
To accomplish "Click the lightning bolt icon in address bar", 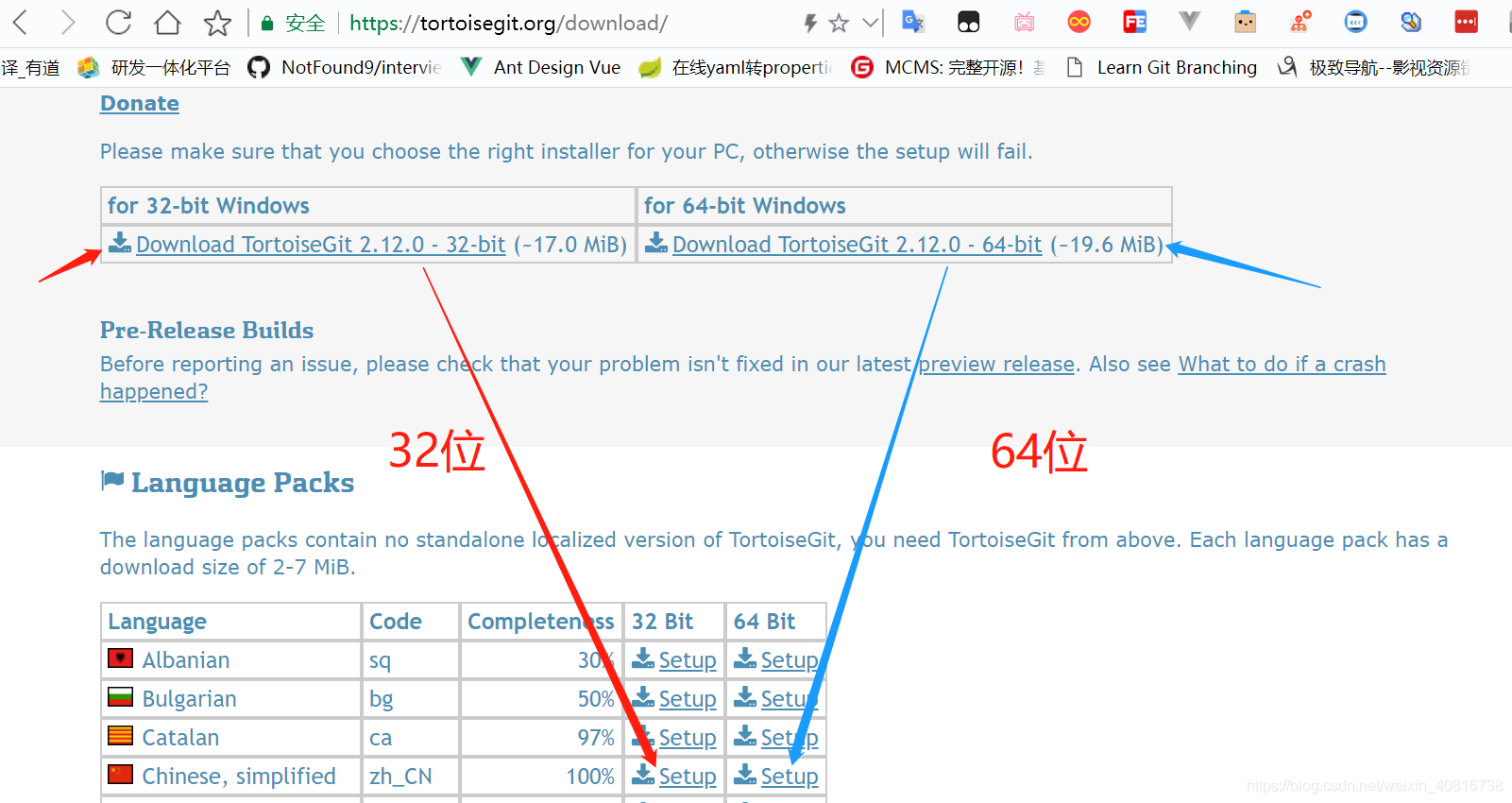I will tap(810, 23).
